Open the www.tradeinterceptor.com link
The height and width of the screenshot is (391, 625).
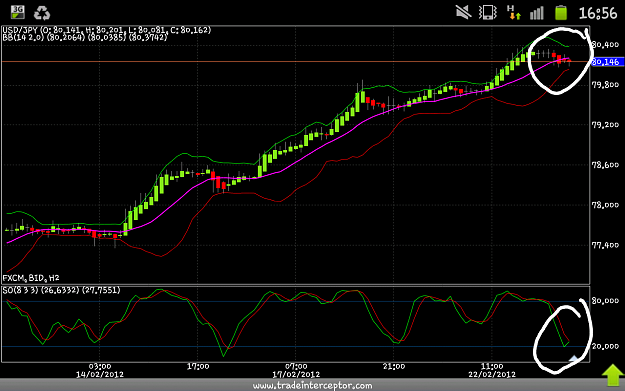coord(312,385)
